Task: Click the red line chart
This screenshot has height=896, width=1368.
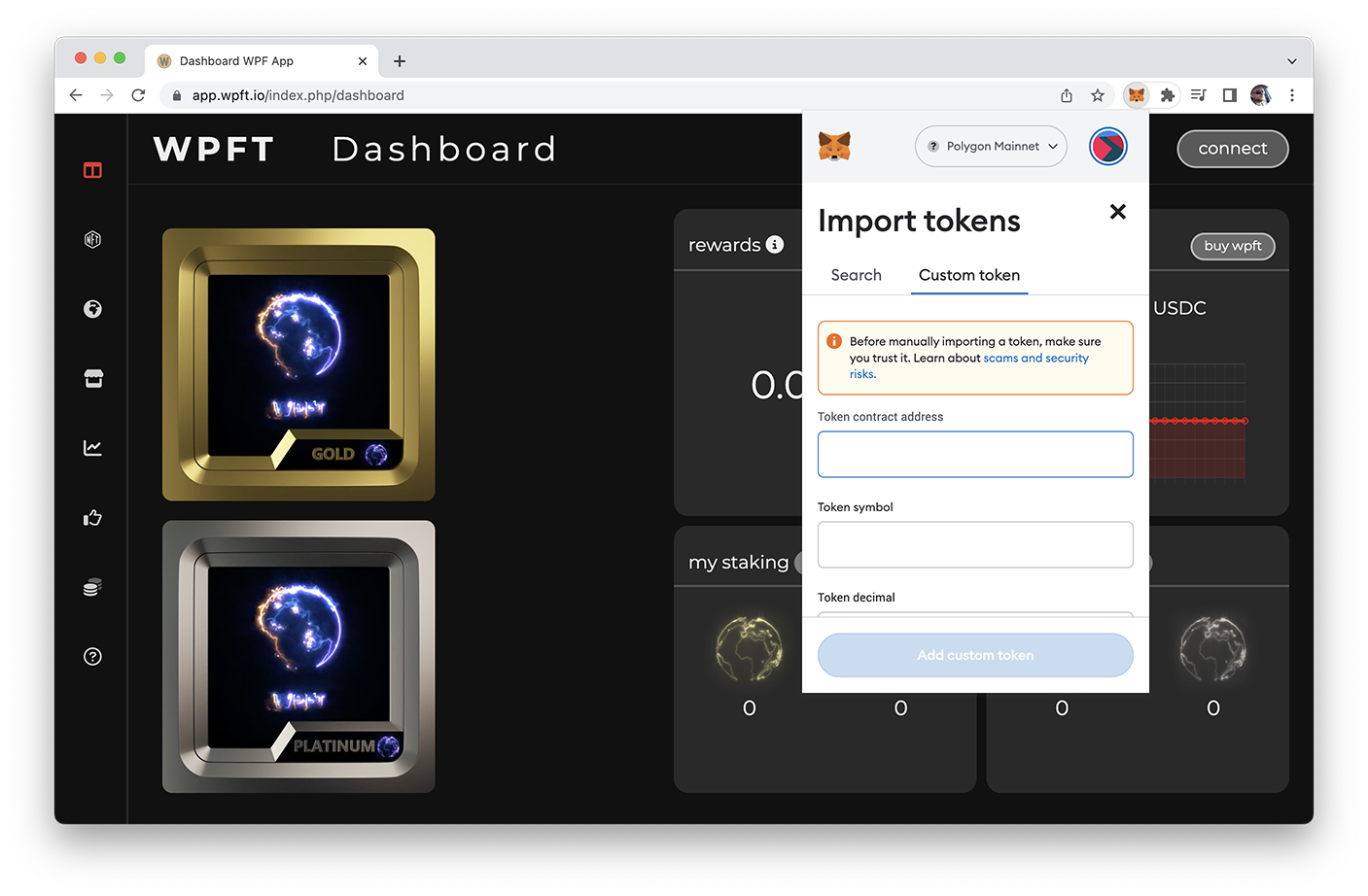Action: coord(1197,421)
